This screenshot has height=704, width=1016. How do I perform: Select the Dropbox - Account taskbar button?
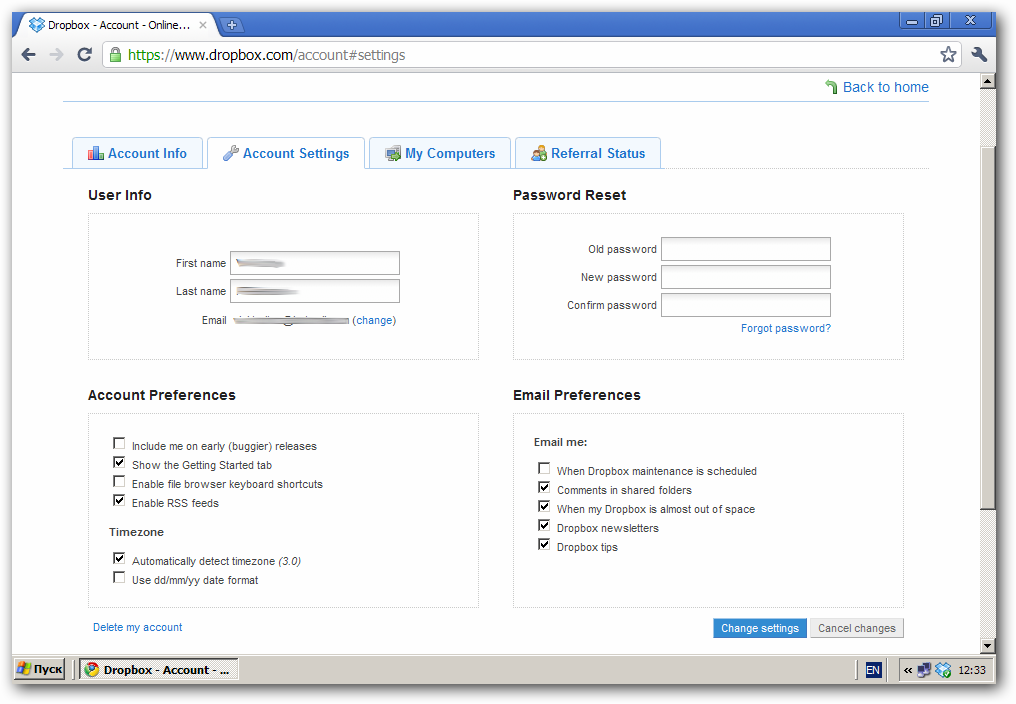[159, 670]
